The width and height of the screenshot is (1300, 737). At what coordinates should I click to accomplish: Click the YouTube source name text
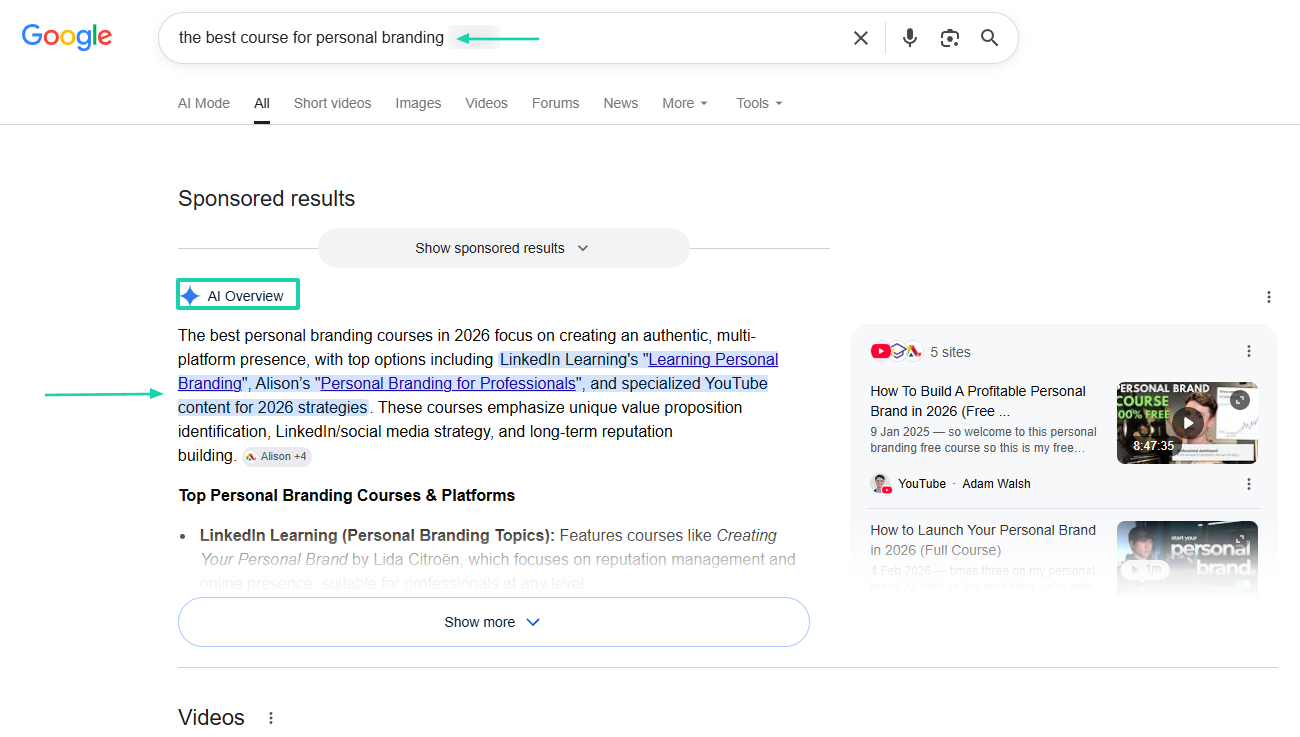coord(922,484)
